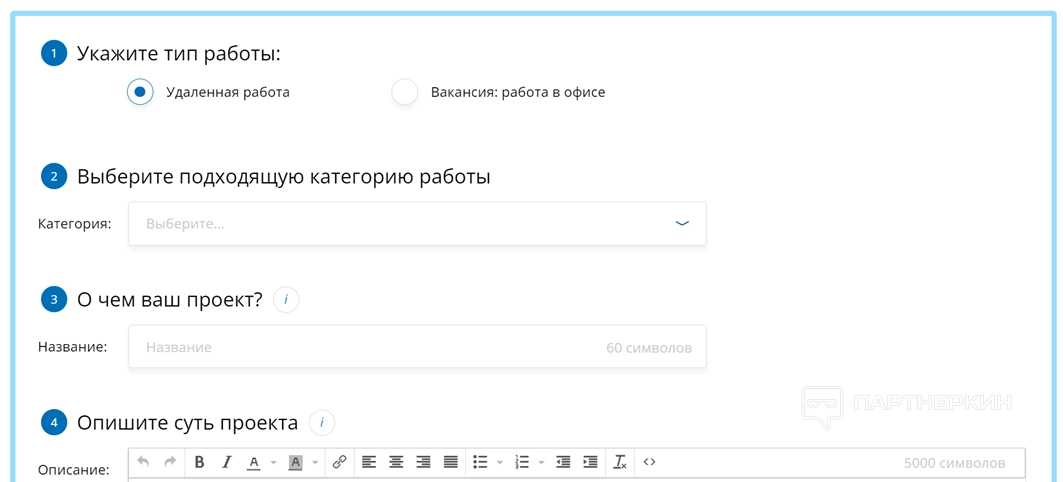1063x482 pixels.
Task: Align text to the left
Action: tap(369, 462)
